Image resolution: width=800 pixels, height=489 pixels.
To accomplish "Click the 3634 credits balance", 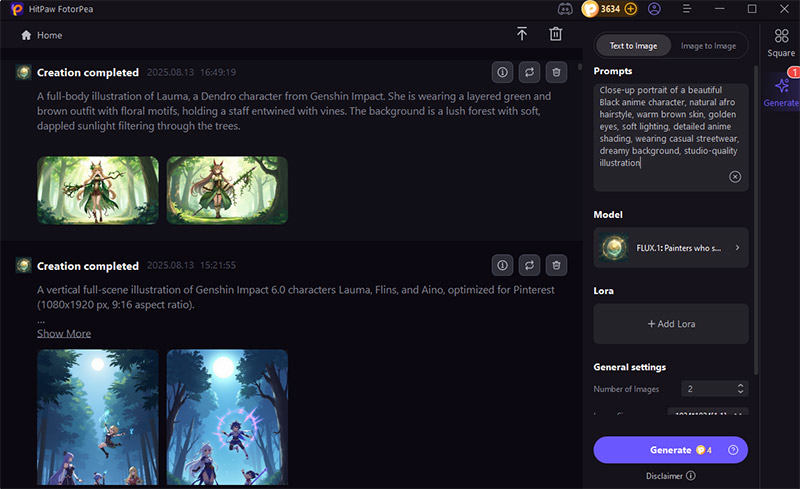I will pyautogui.click(x=610, y=9).
